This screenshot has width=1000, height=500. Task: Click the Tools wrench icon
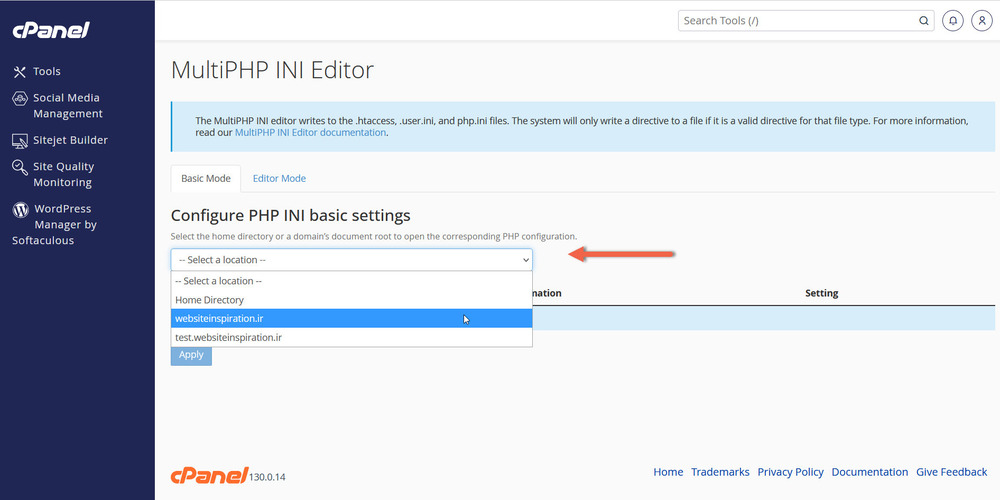point(20,71)
